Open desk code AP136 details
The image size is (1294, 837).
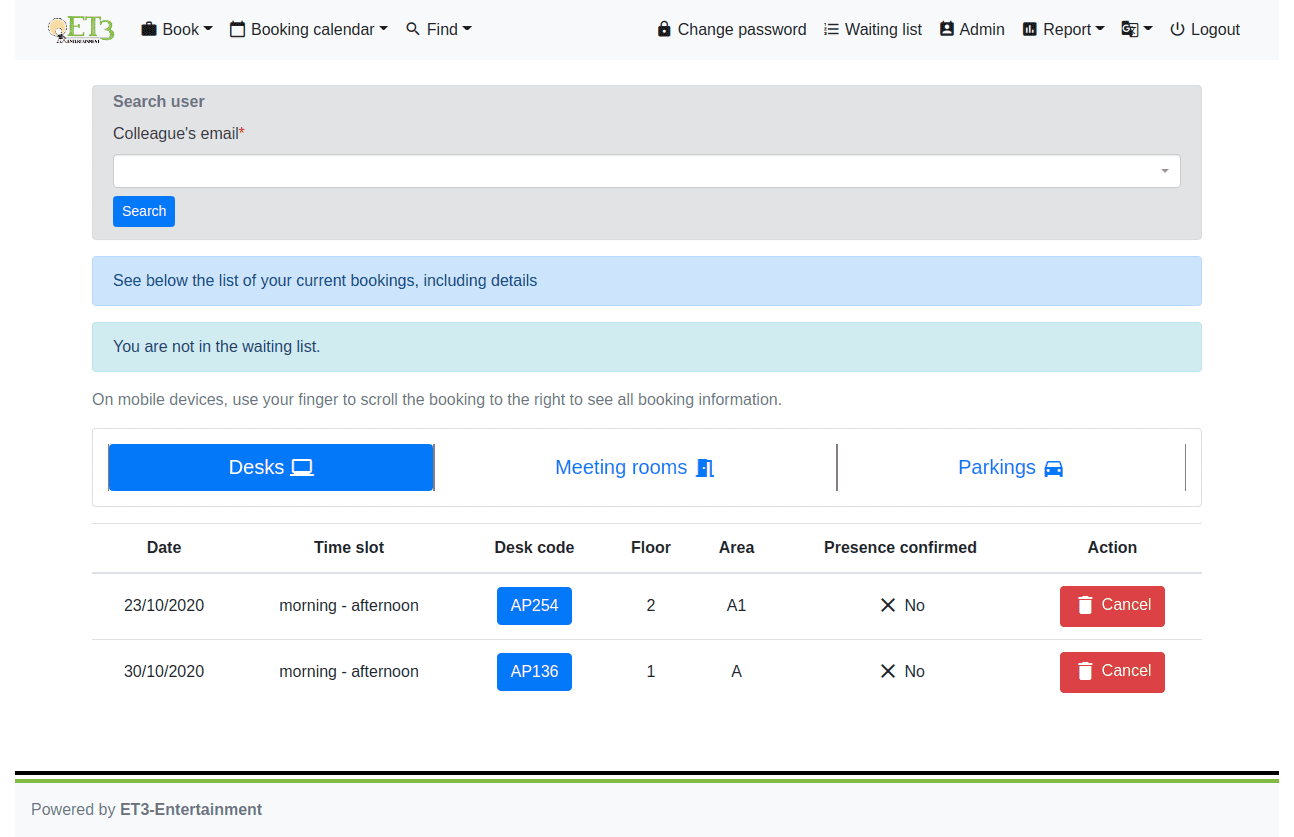coord(534,672)
